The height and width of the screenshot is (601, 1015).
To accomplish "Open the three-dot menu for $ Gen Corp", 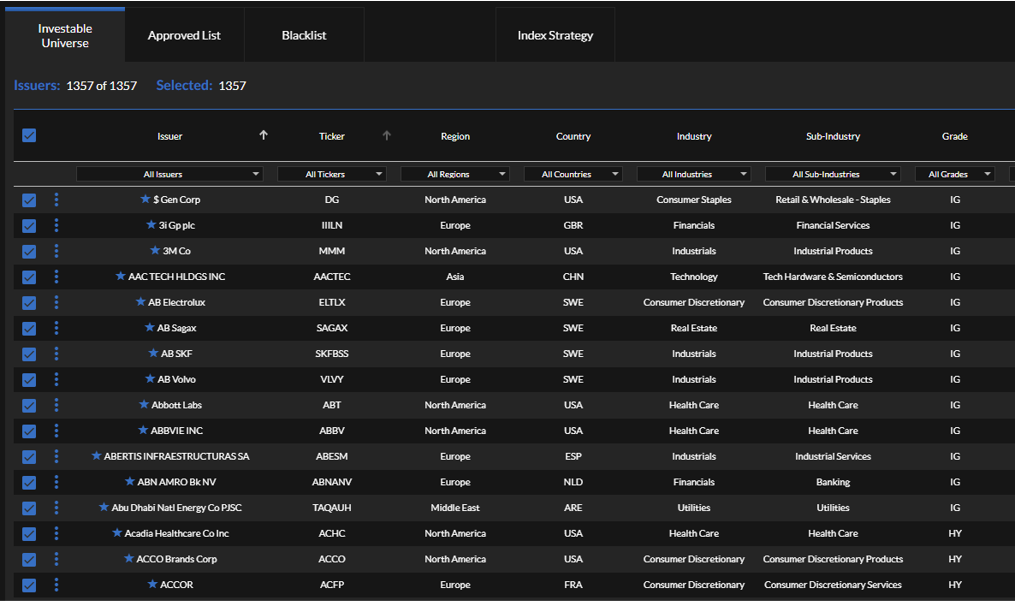I will (56, 200).
